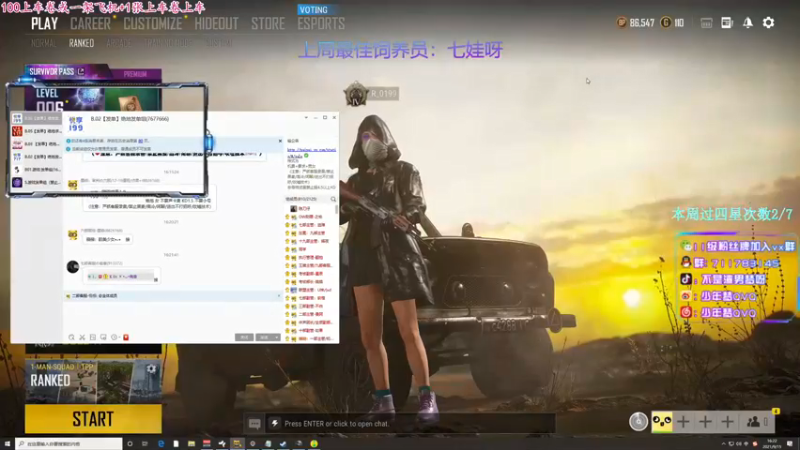
Task: Open the PUBG settings gear icon
Action: click(768, 23)
